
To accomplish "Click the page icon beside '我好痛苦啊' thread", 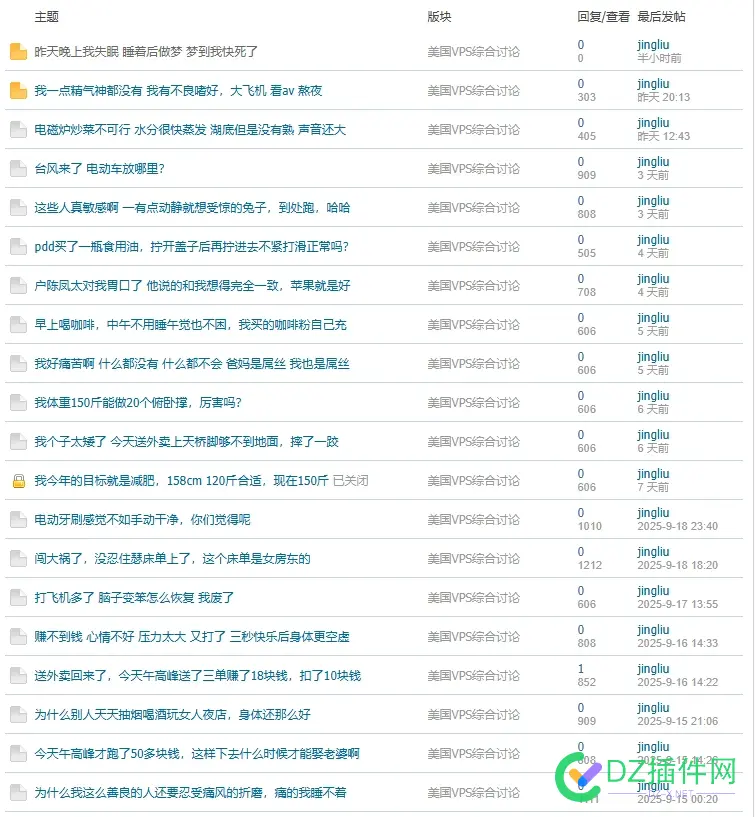I will click(x=18, y=364).
